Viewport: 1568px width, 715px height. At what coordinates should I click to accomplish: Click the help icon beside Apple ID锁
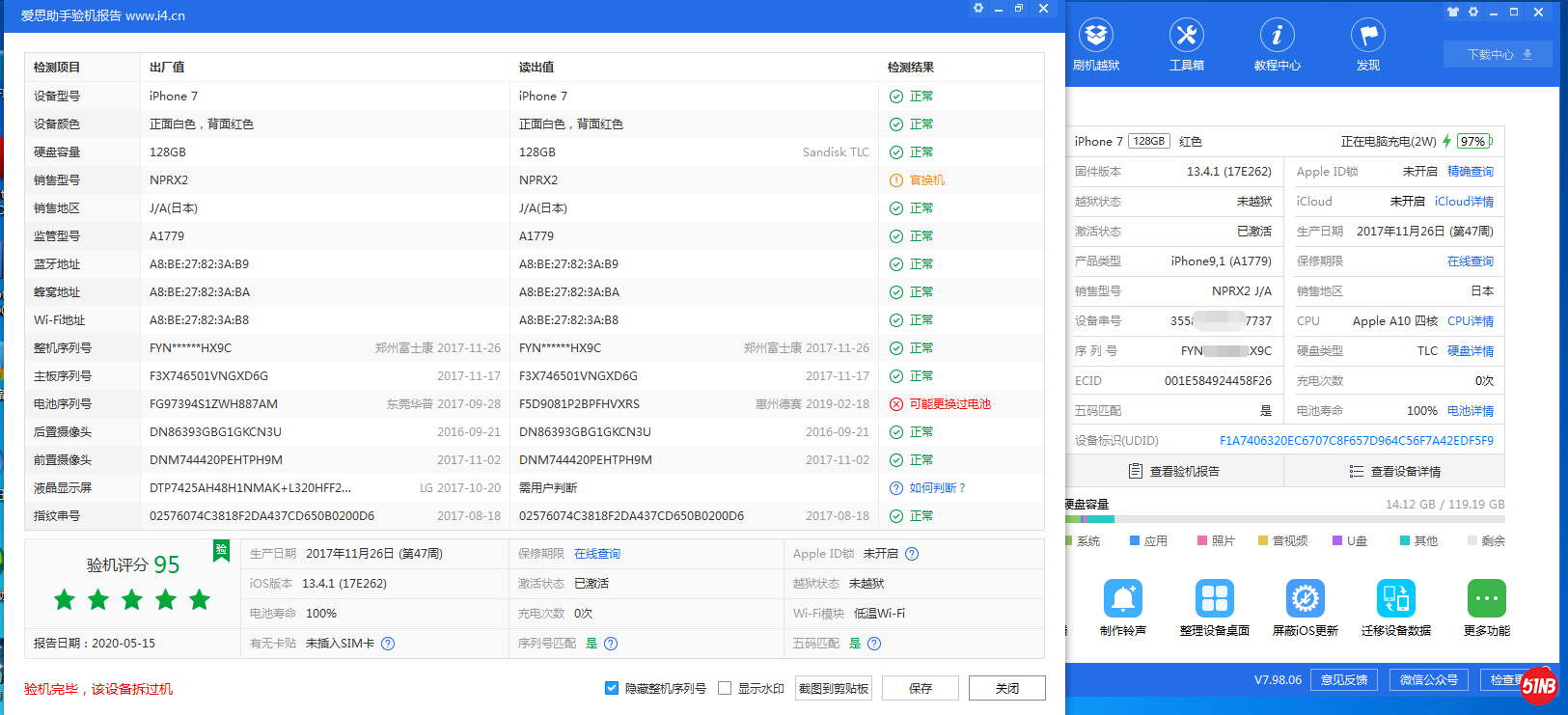click(x=912, y=554)
